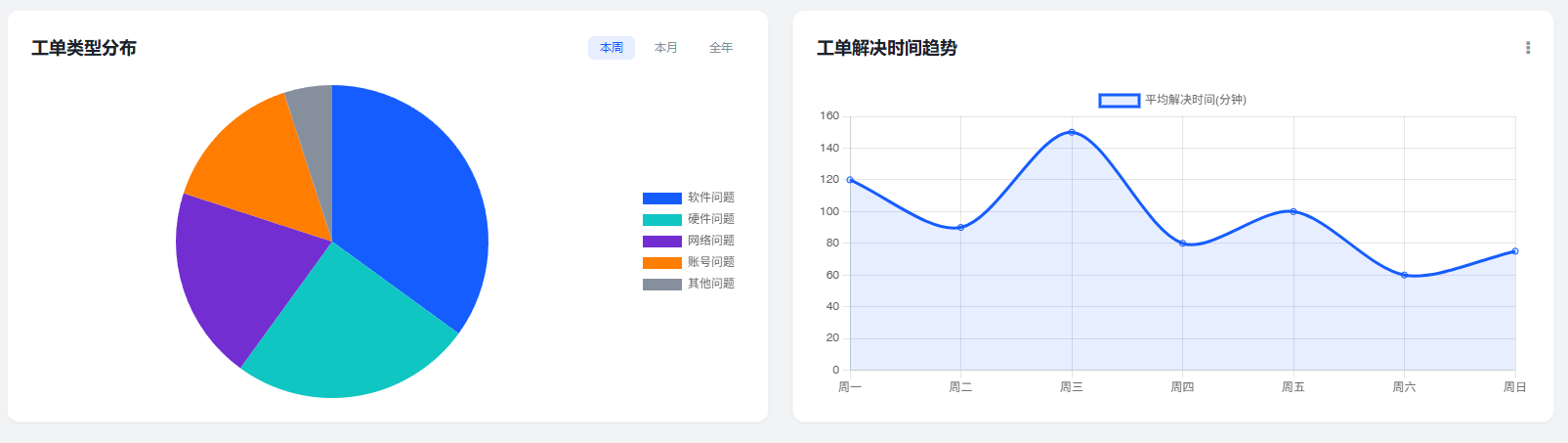Click the 周一 data point on line
Viewport: 1568px width, 443px height.
pos(850,180)
